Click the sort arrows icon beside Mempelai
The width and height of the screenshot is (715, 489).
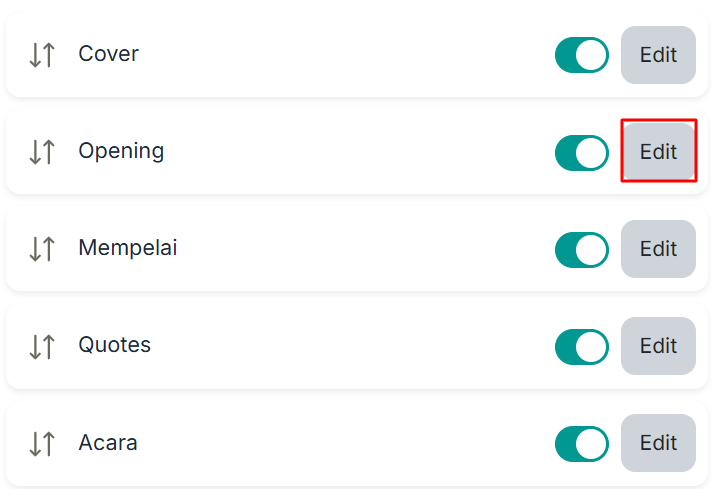42,249
